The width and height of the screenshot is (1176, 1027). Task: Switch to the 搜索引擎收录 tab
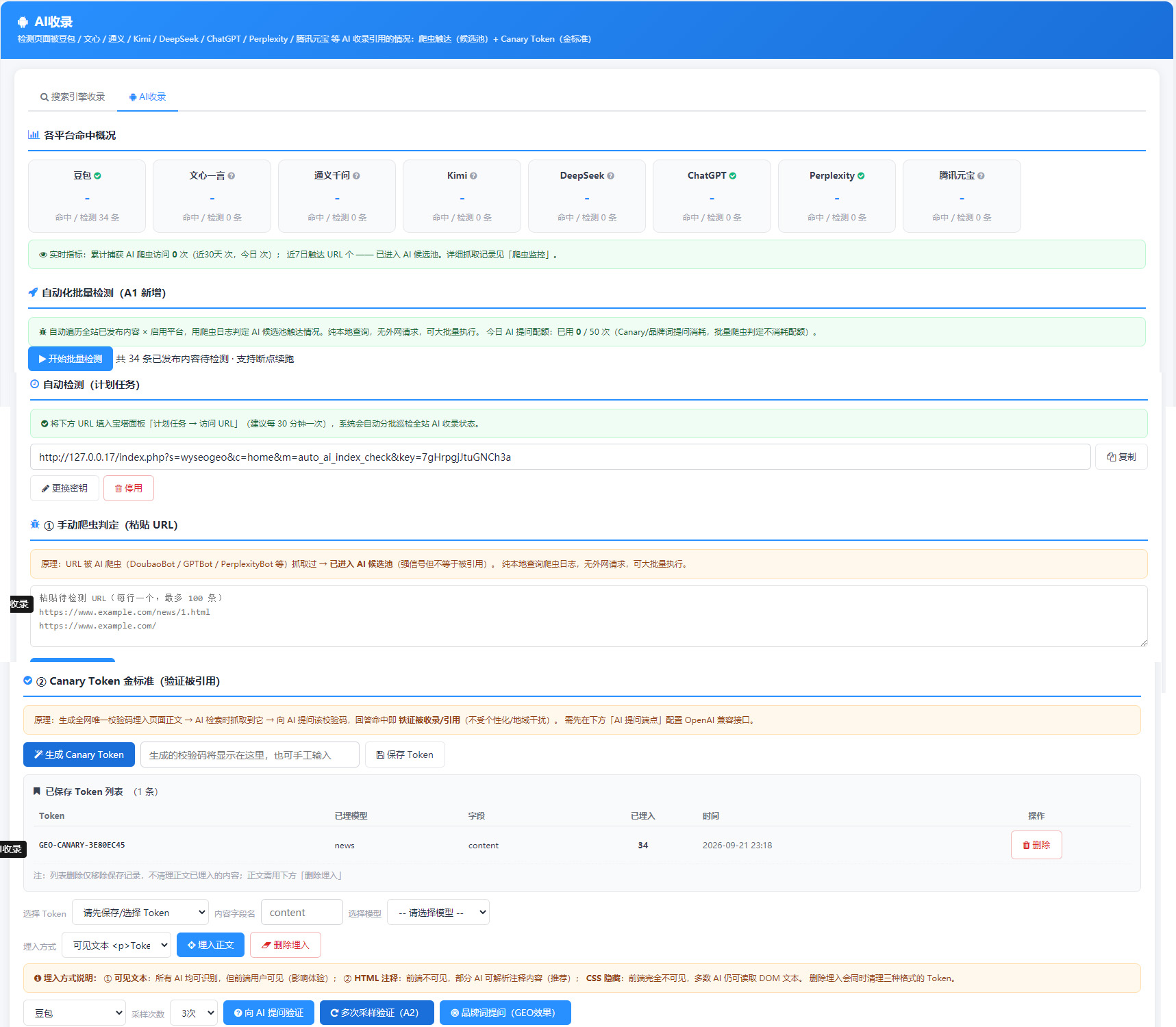(x=73, y=97)
